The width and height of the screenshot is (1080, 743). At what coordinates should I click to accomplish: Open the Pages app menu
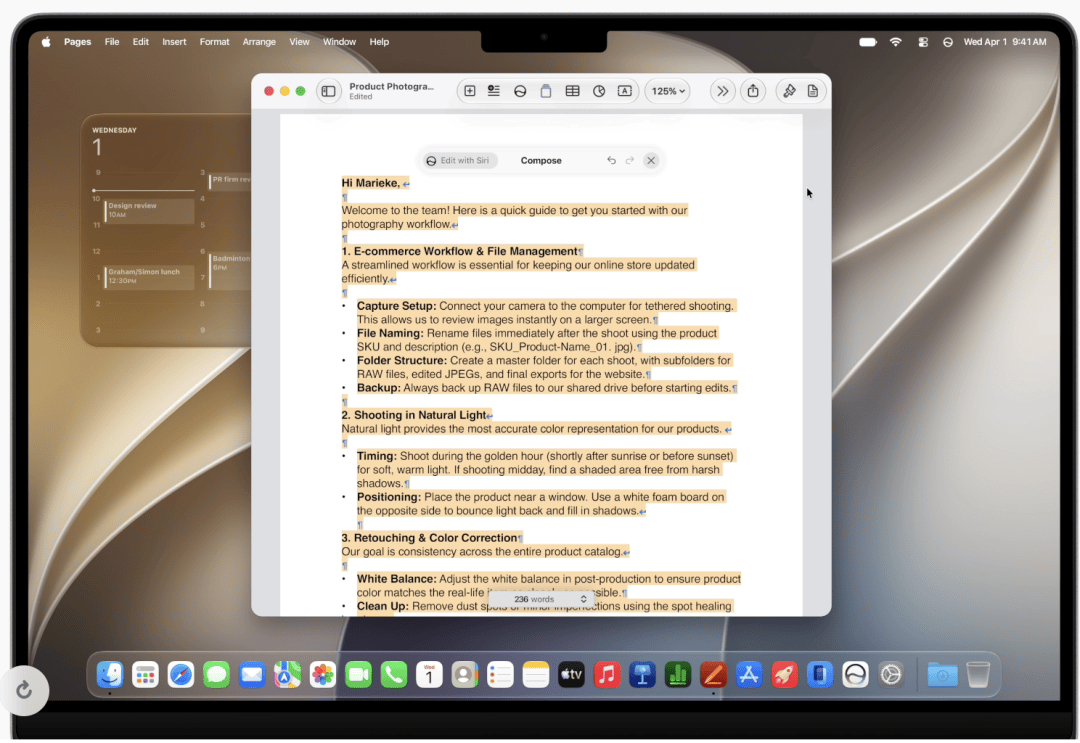(77, 42)
